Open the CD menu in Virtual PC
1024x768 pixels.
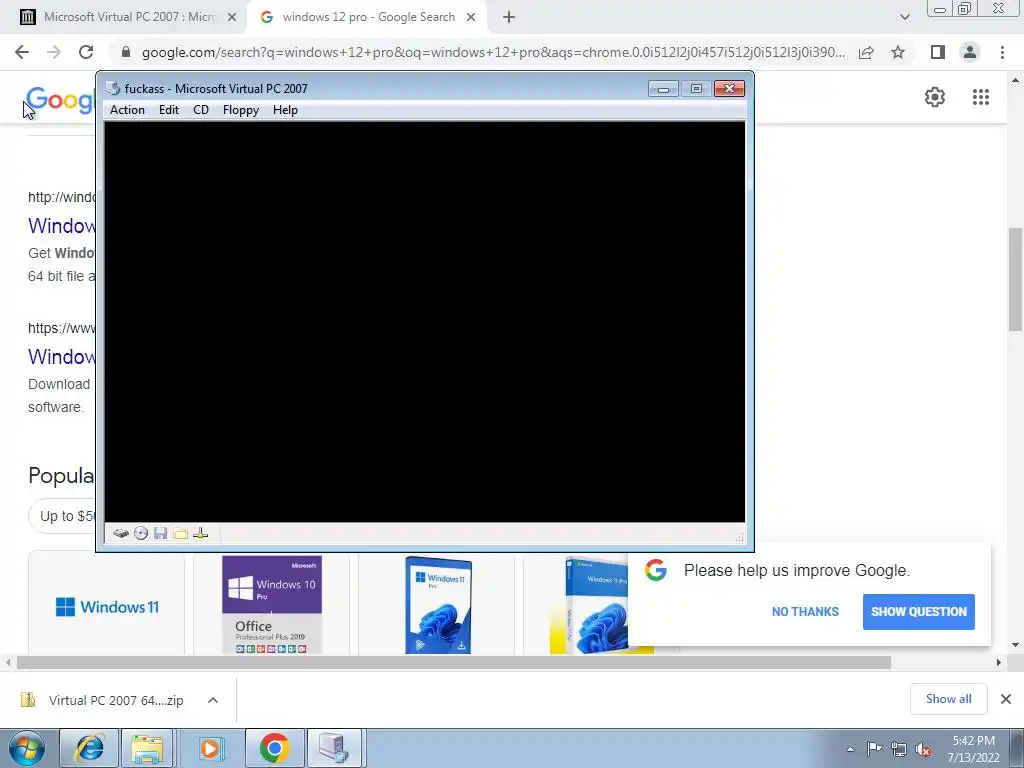coord(200,110)
